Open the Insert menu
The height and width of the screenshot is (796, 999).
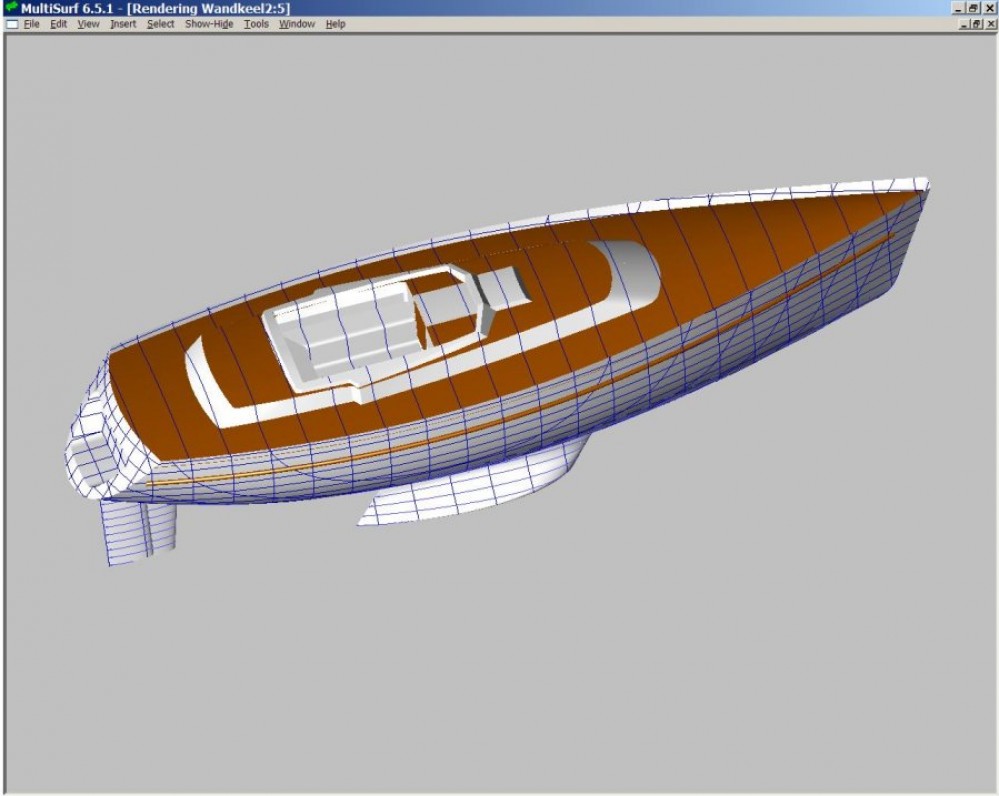(x=123, y=24)
